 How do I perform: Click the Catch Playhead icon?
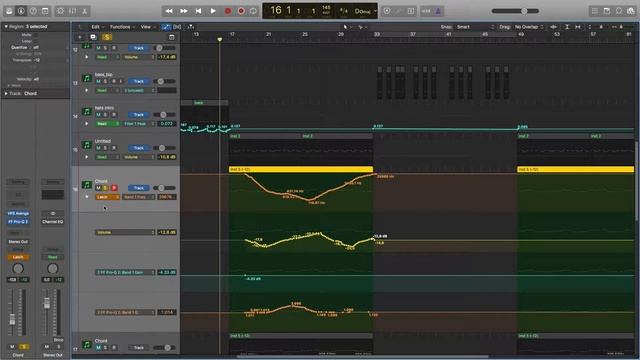pyautogui.click(x=191, y=27)
